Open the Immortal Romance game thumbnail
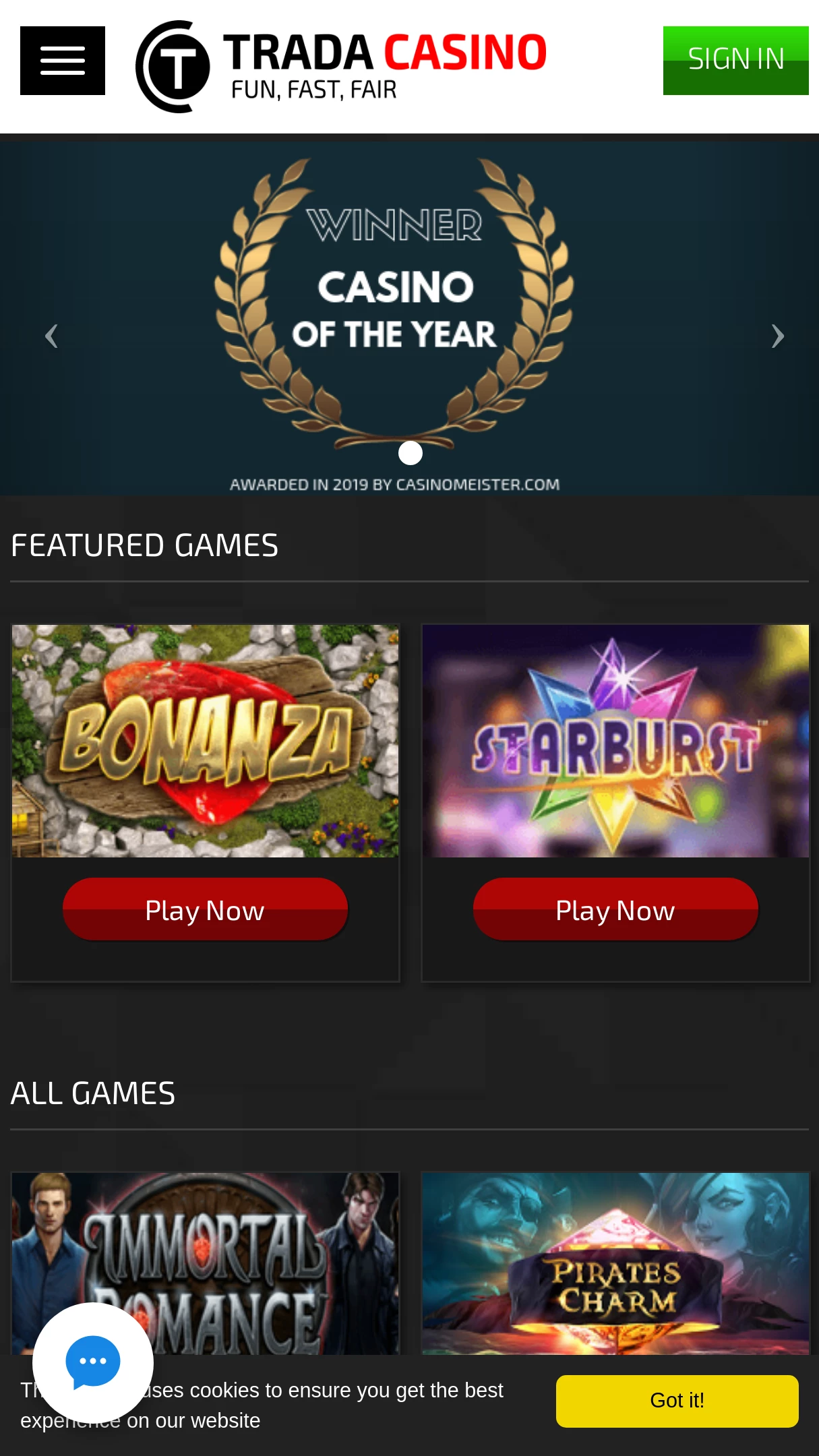819x1456 pixels. (x=206, y=1263)
